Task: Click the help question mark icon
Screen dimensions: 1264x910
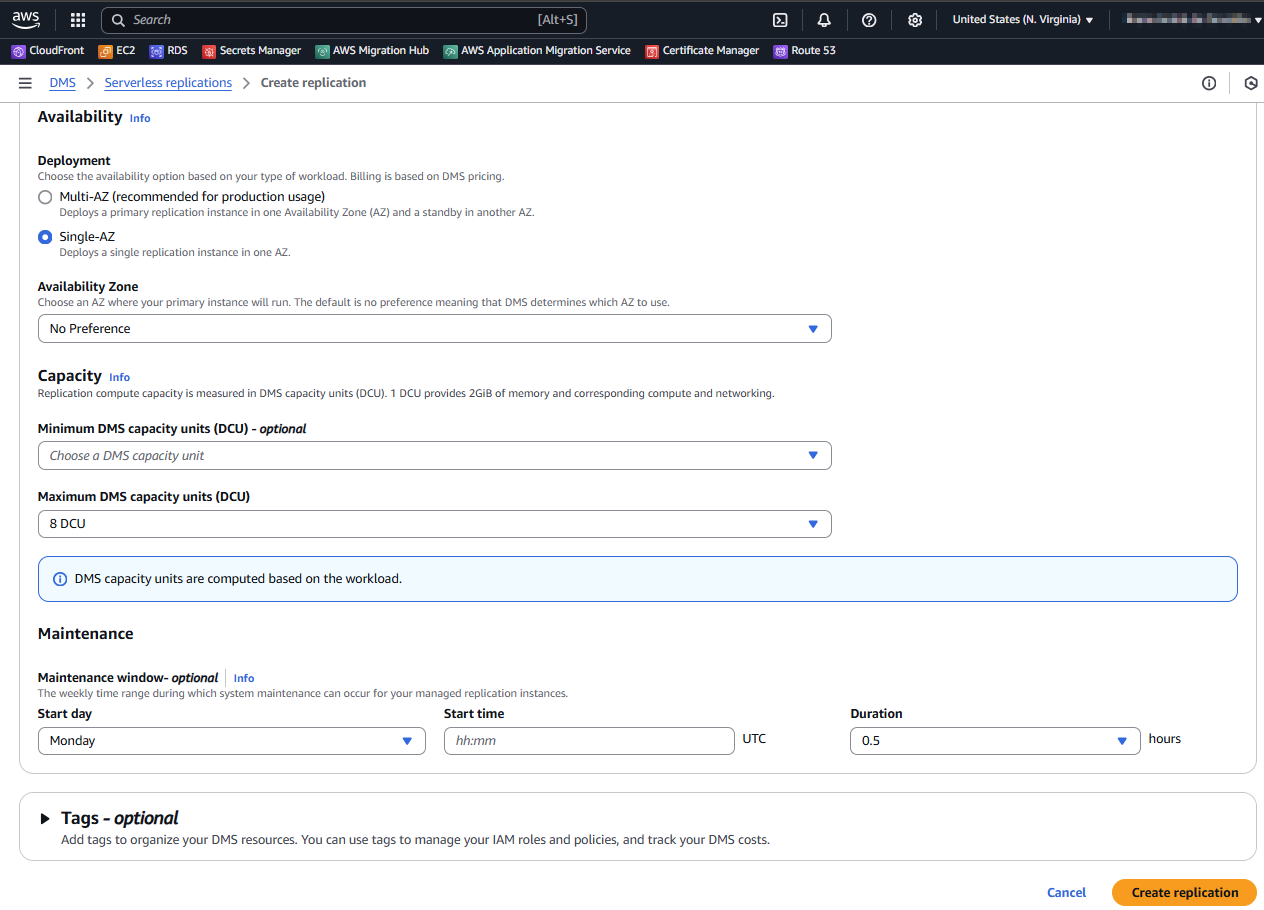Action: [869, 20]
